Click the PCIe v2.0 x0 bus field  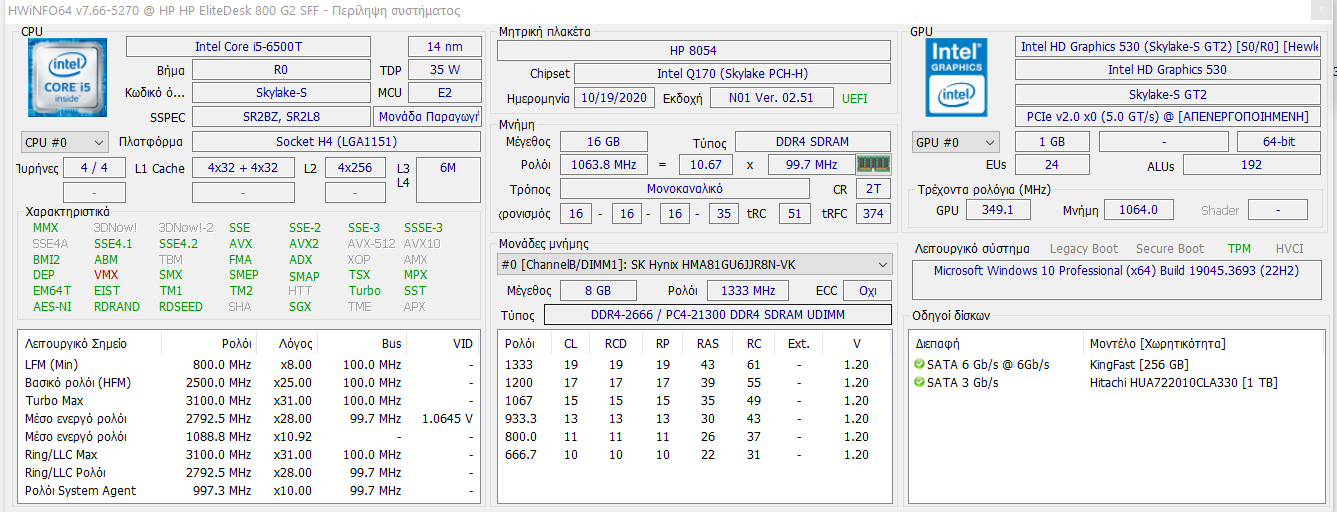[x=1167, y=117]
